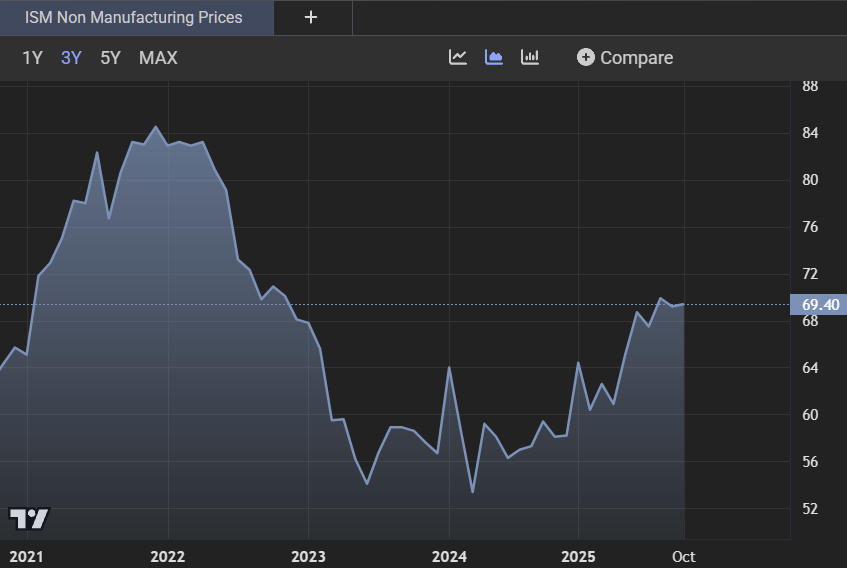This screenshot has width=847, height=568.
Task: Click the TradingView logo in chart corner
Action: click(x=28, y=518)
